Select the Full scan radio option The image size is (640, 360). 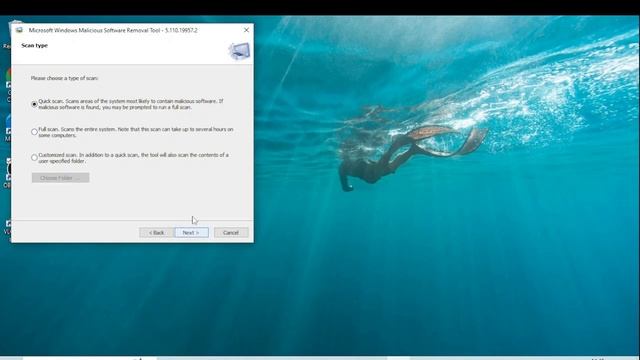[x=34, y=131]
